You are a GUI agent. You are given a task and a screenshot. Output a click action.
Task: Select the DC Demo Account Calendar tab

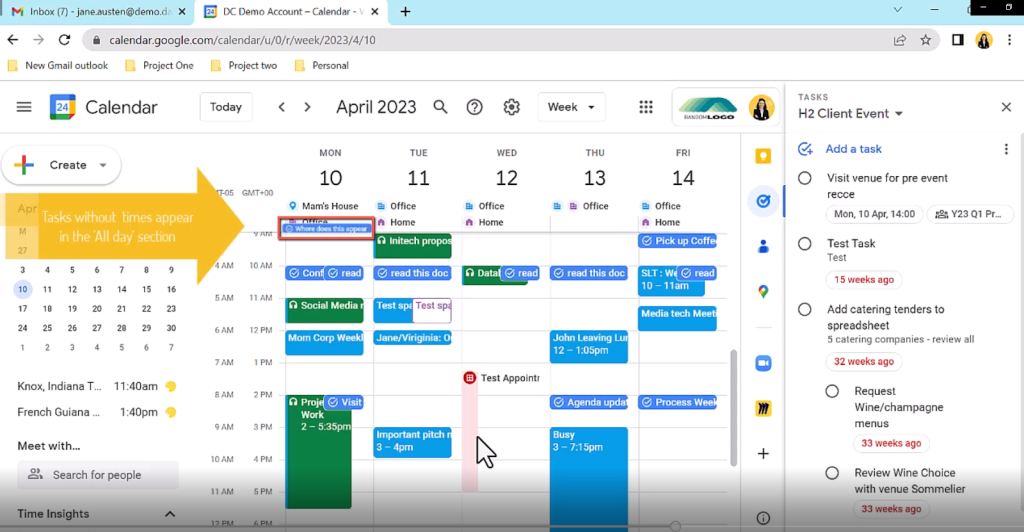pos(291,12)
